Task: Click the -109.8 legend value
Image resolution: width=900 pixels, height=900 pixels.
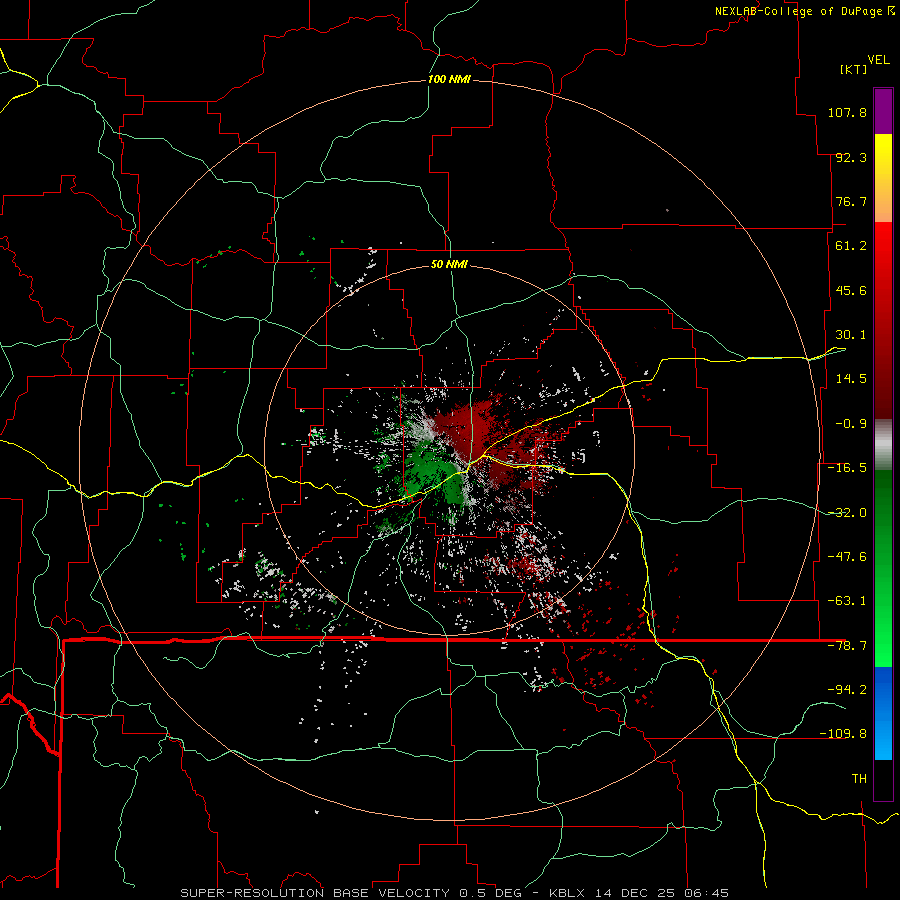Action: click(x=843, y=734)
